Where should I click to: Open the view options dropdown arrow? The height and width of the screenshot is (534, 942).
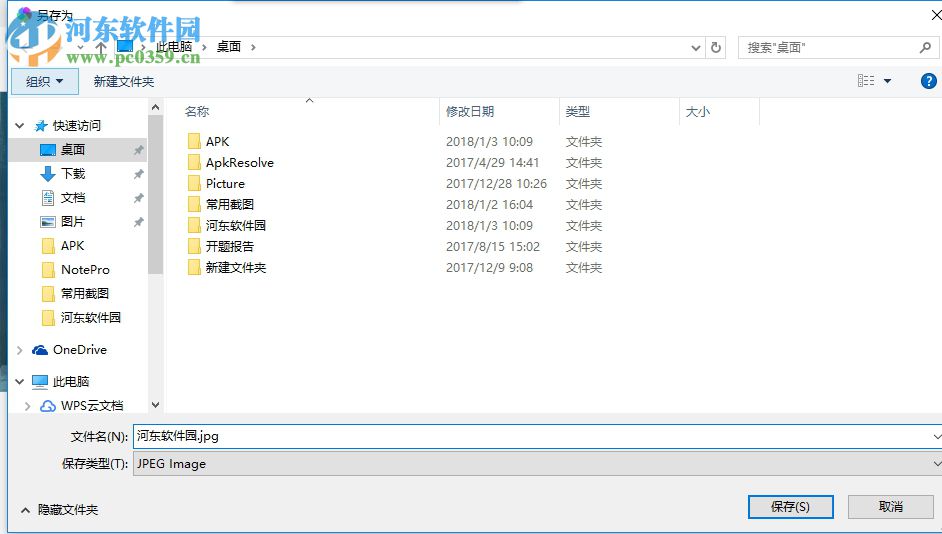[x=887, y=80]
